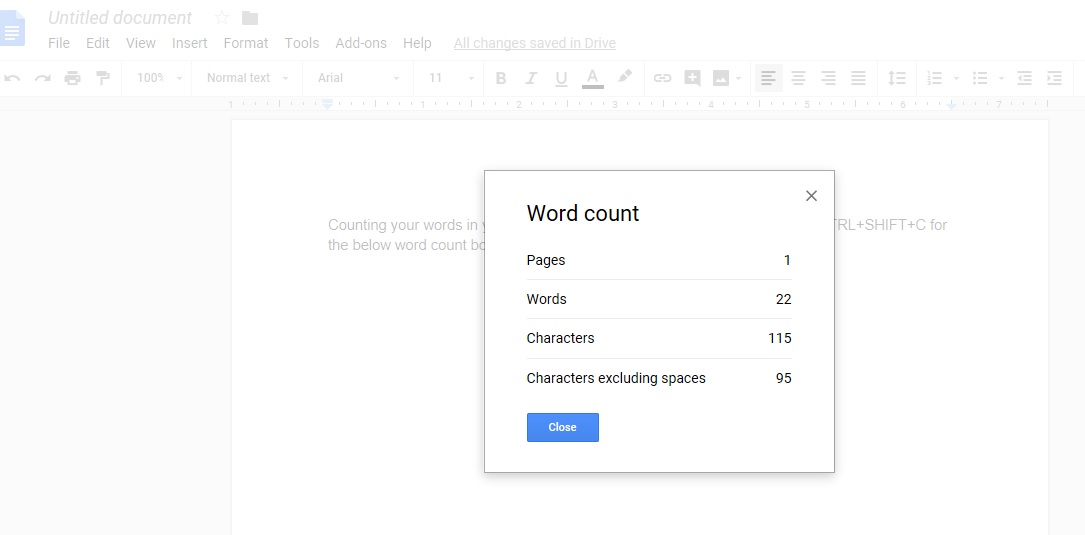Open the Help menu
The image size is (1085, 535).
tap(417, 43)
